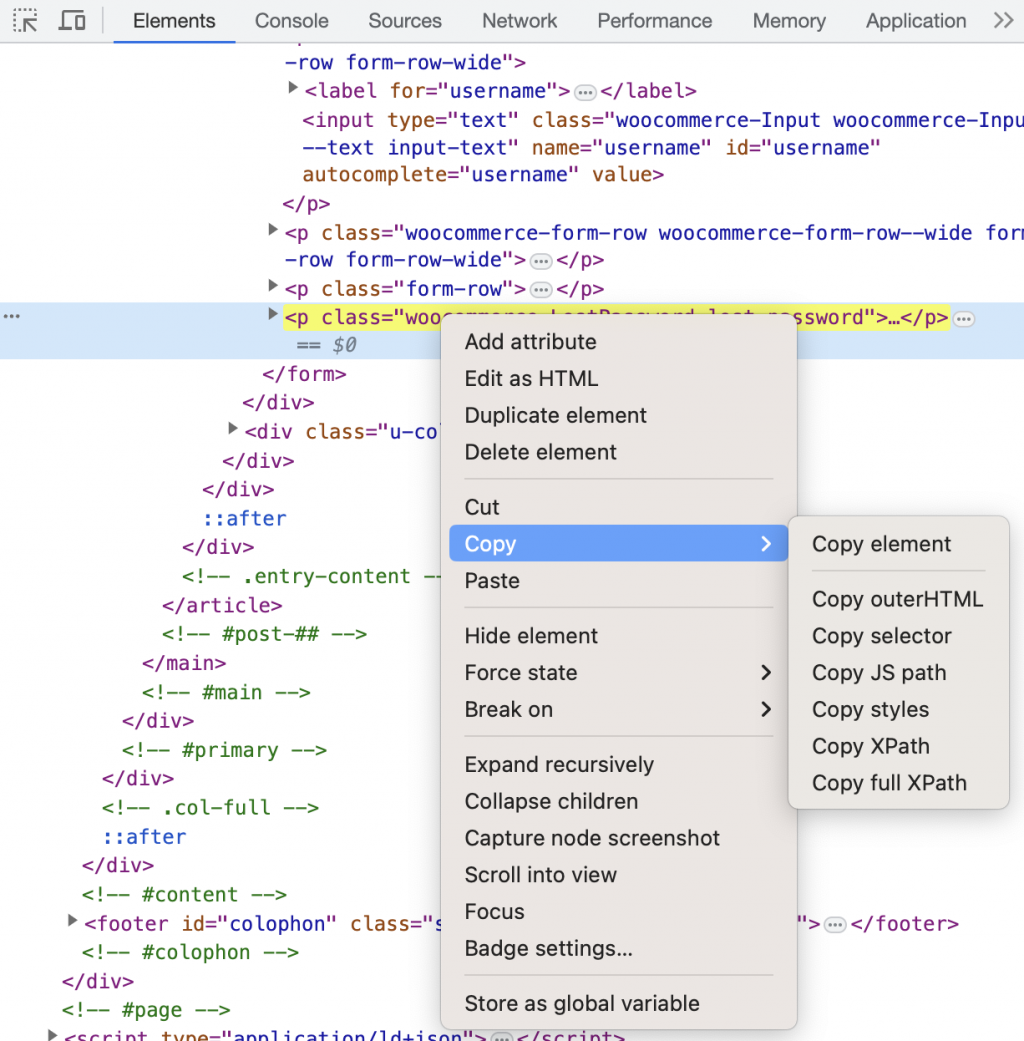The image size is (1024, 1041).
Task: Click the ellipsis badge after lost_password paragraph
Action: coord(964,319)
